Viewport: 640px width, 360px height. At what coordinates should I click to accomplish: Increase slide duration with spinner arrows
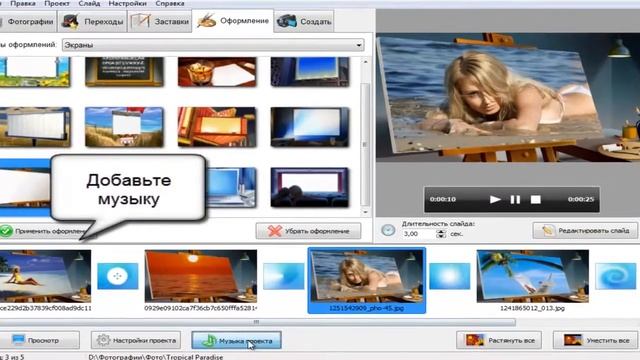tap(441, 231)
